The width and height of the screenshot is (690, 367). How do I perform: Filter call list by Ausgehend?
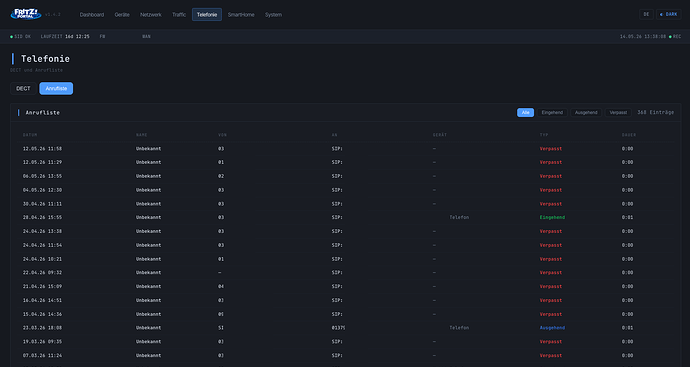pos(586,113)
